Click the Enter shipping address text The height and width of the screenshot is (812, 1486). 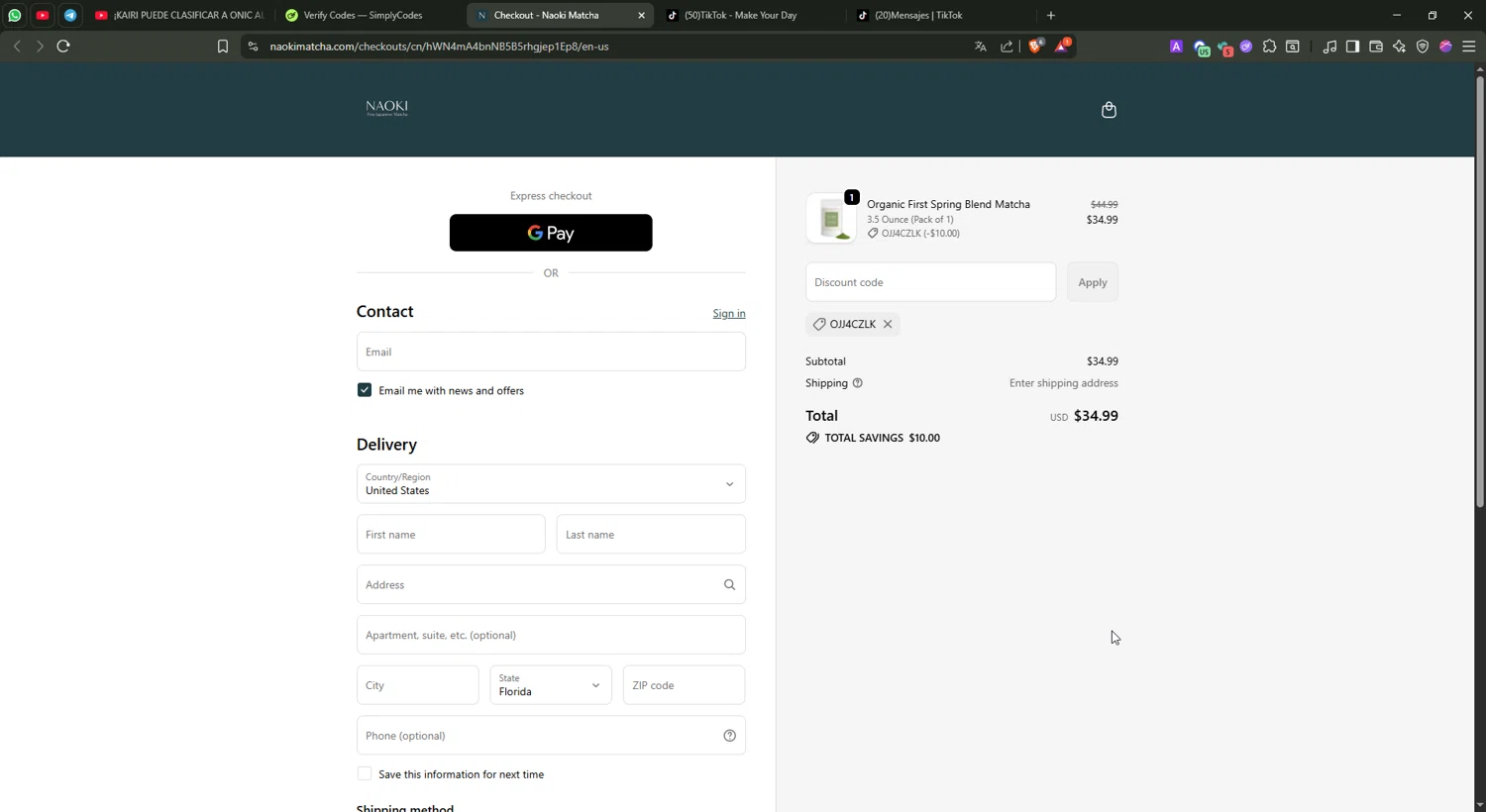(1064, 383)
